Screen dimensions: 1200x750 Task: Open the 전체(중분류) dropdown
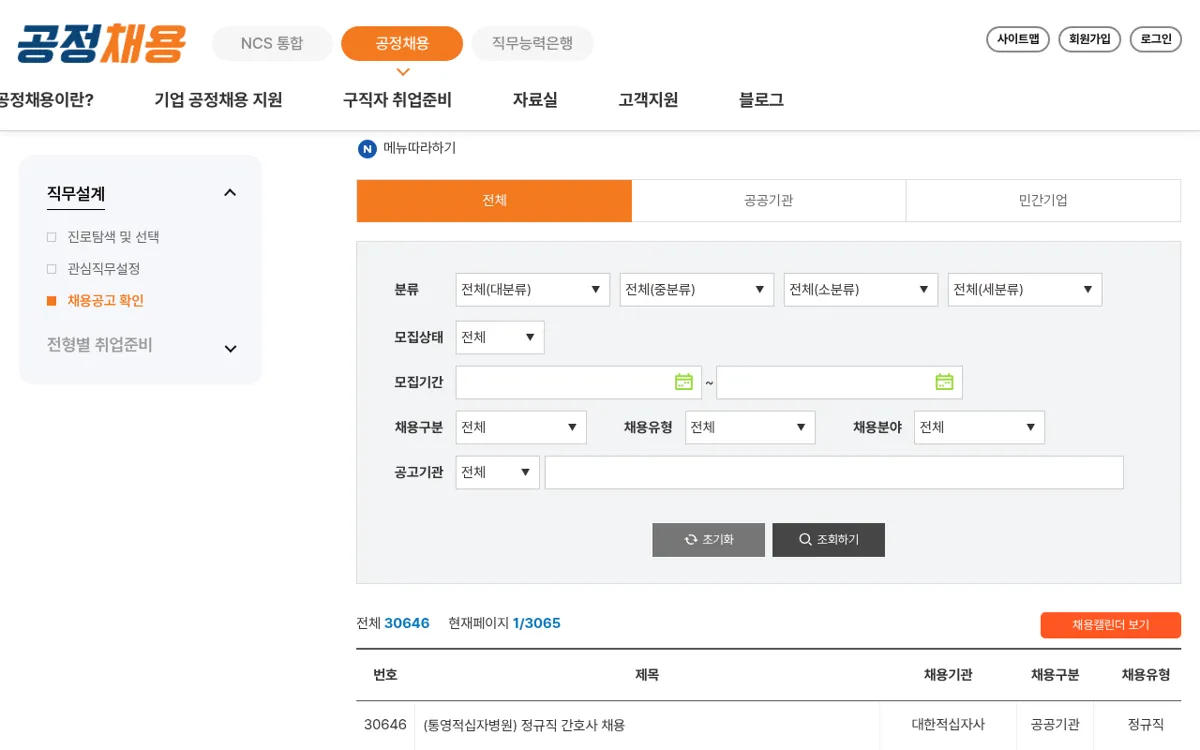696,290
